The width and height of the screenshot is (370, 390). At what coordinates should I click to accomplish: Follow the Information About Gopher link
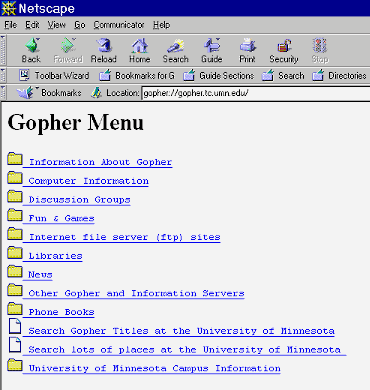coord(100,162)
